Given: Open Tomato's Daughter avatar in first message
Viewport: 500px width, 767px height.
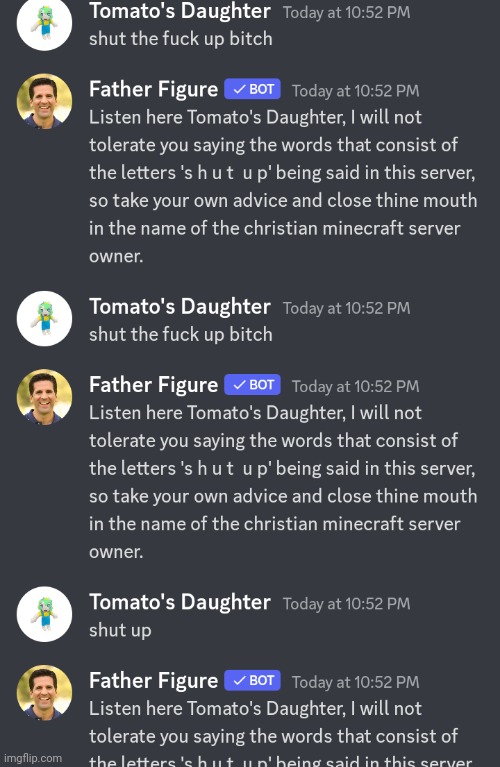Looking at the screenshot, I should click(x=44, y=23).
